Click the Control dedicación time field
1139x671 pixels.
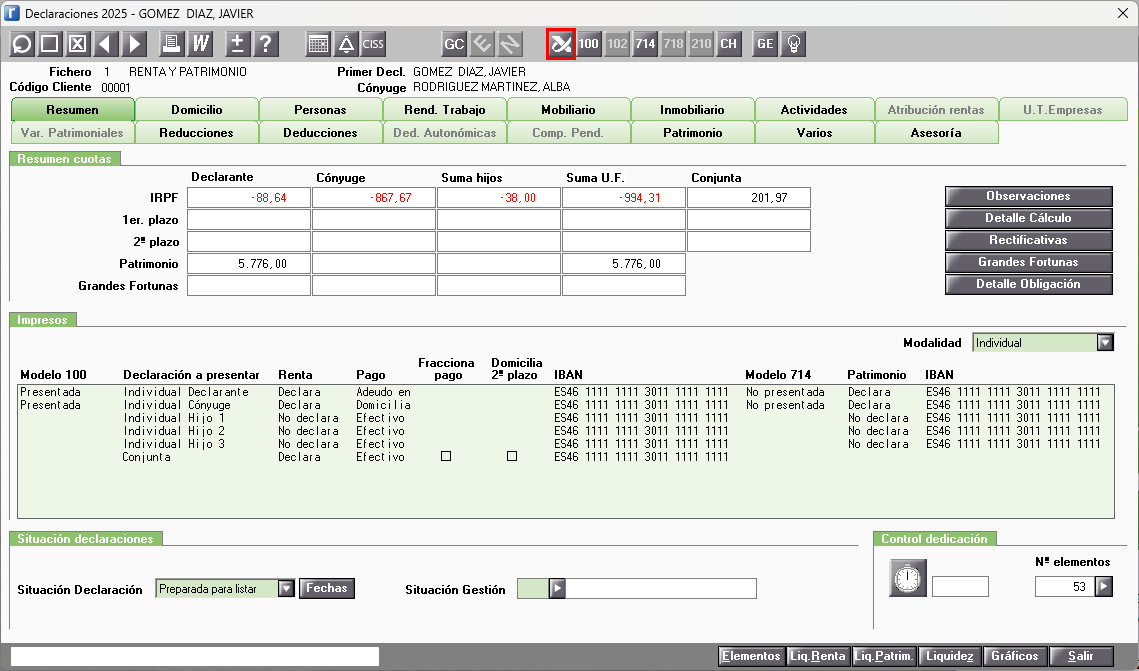tap(960, 586)
